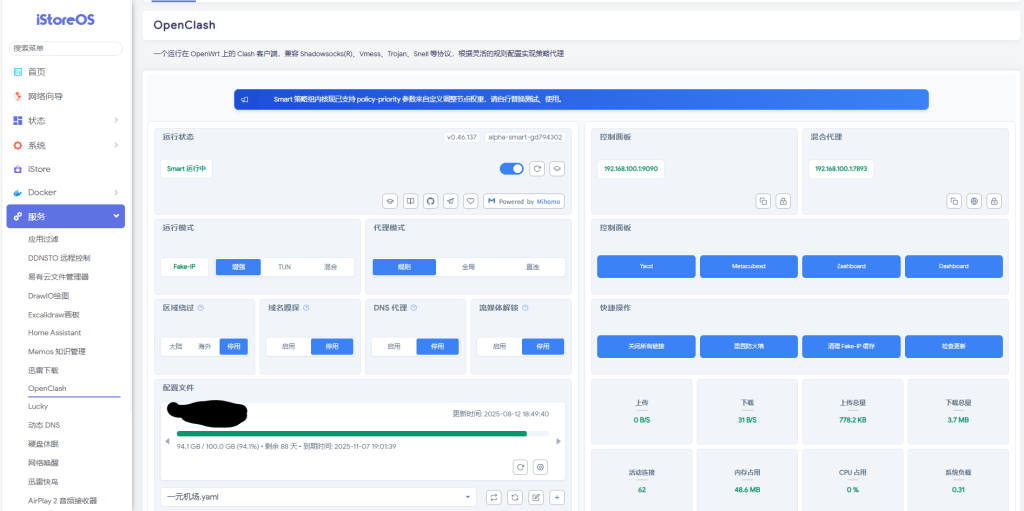Select 混合 run mode

[x=330, y=267]
